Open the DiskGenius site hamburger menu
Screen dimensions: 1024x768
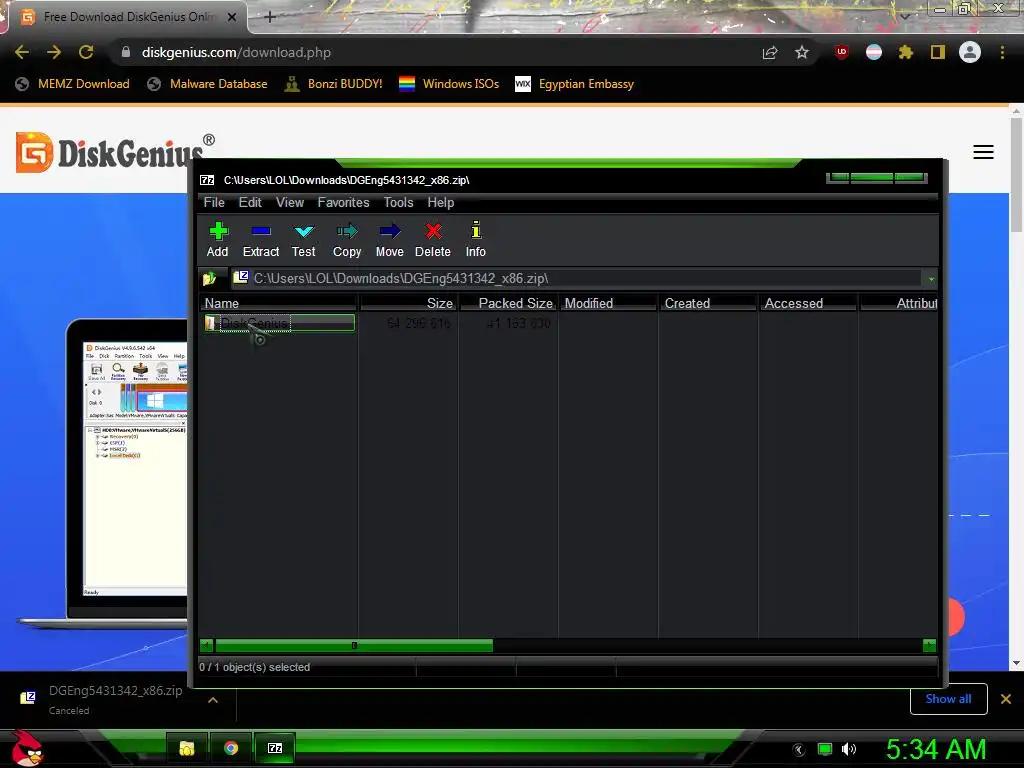(x=984, y=152)
